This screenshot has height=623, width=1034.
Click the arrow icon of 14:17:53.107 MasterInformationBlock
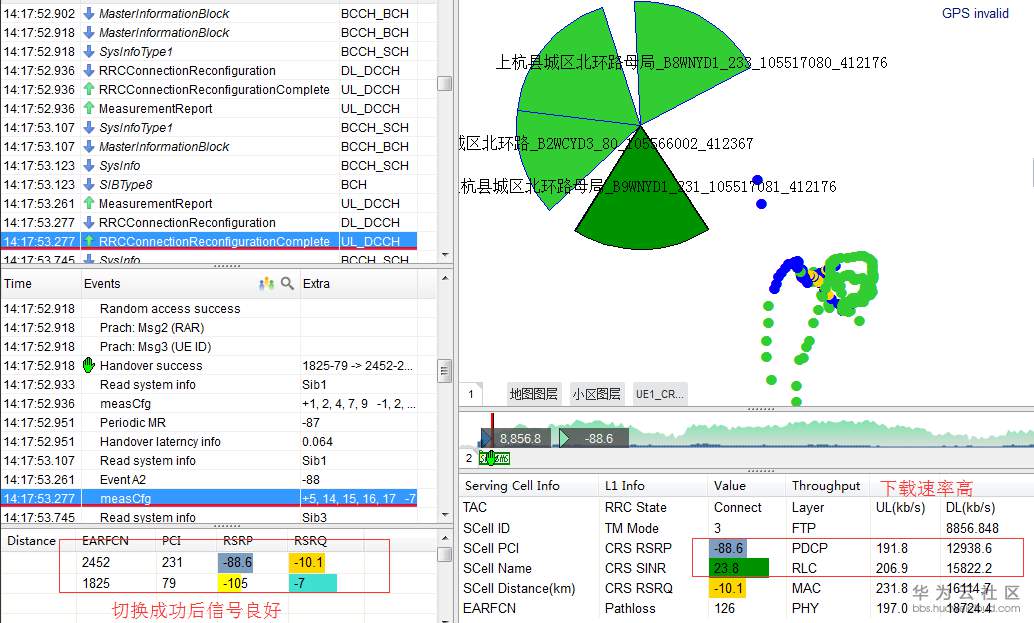pyautogui.click(x=89, y=146)
